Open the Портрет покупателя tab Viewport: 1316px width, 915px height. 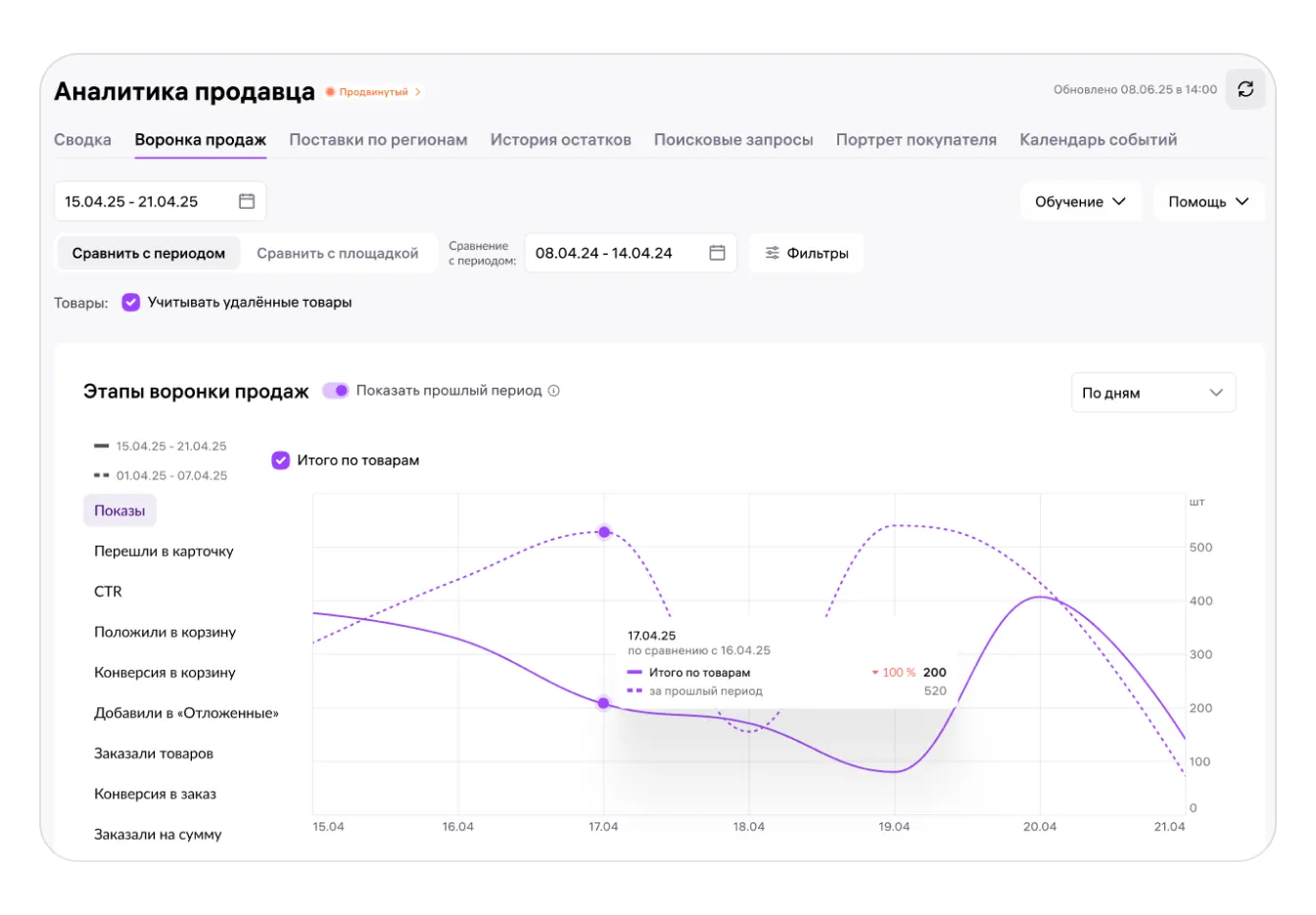(x=916, y=140)
